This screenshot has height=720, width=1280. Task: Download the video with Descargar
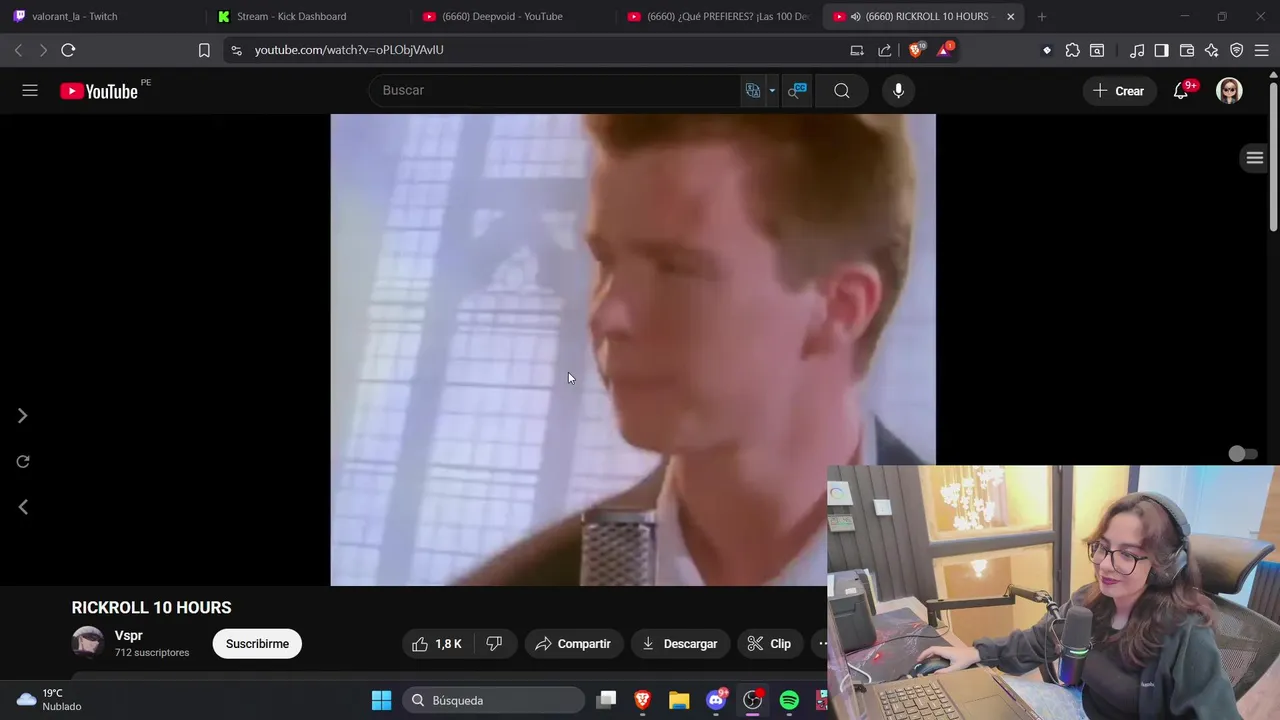coord(680,644)
